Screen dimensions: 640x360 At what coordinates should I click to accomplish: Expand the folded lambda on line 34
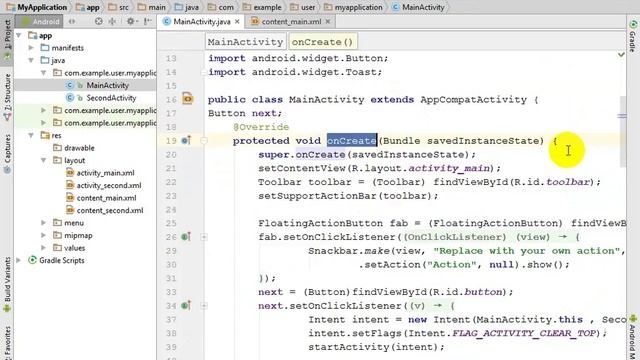pos(204,305)
